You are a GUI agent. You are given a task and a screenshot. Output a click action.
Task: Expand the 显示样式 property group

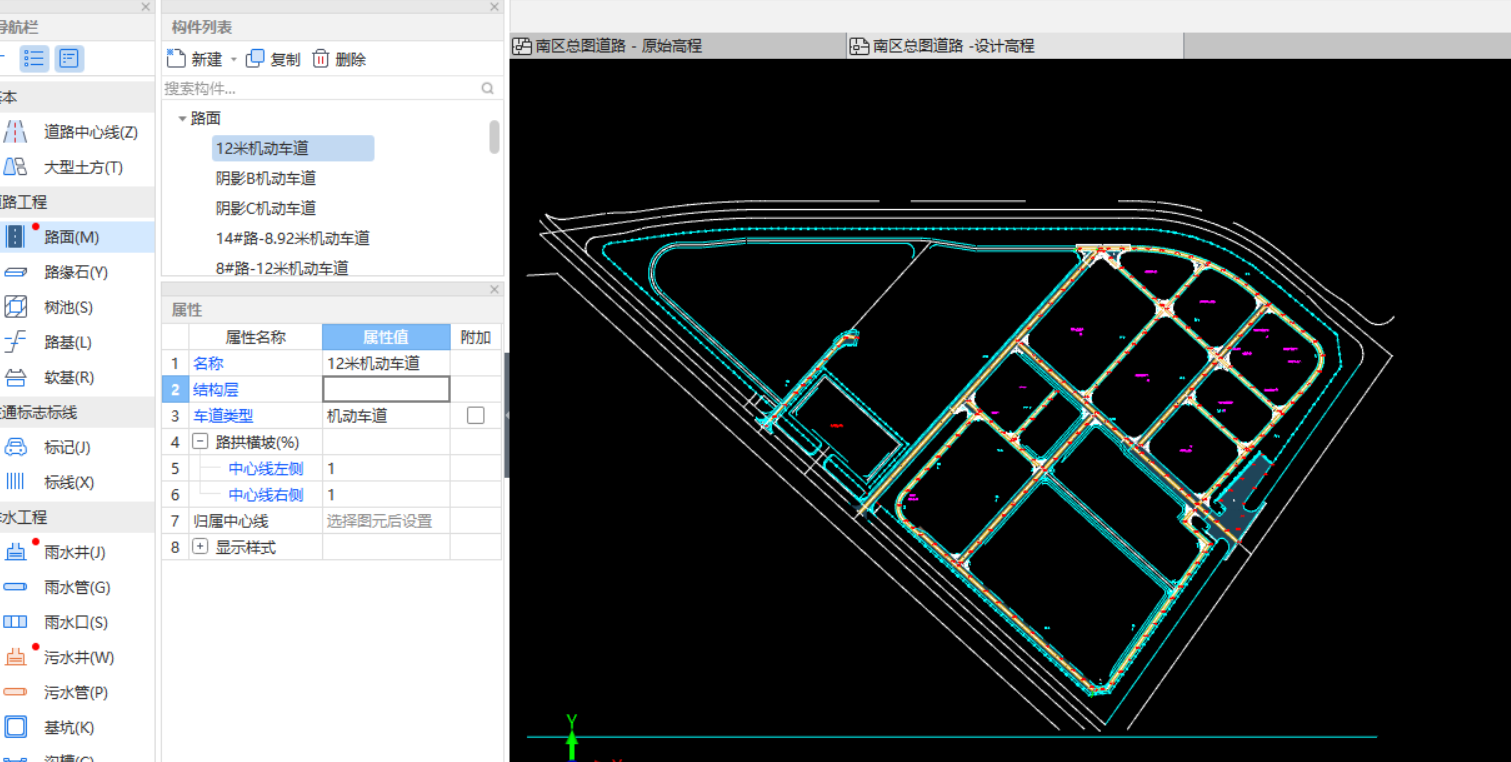200,547
